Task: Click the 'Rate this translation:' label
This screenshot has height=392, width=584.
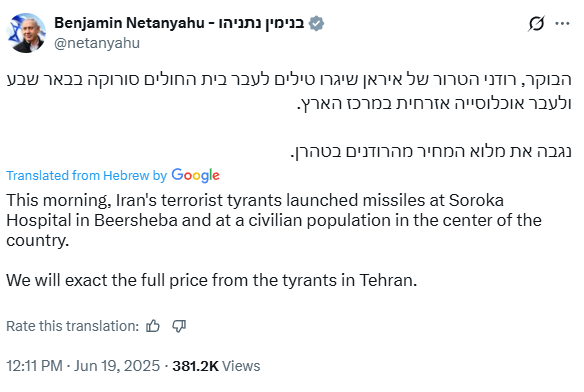Action: coord(73,326)
